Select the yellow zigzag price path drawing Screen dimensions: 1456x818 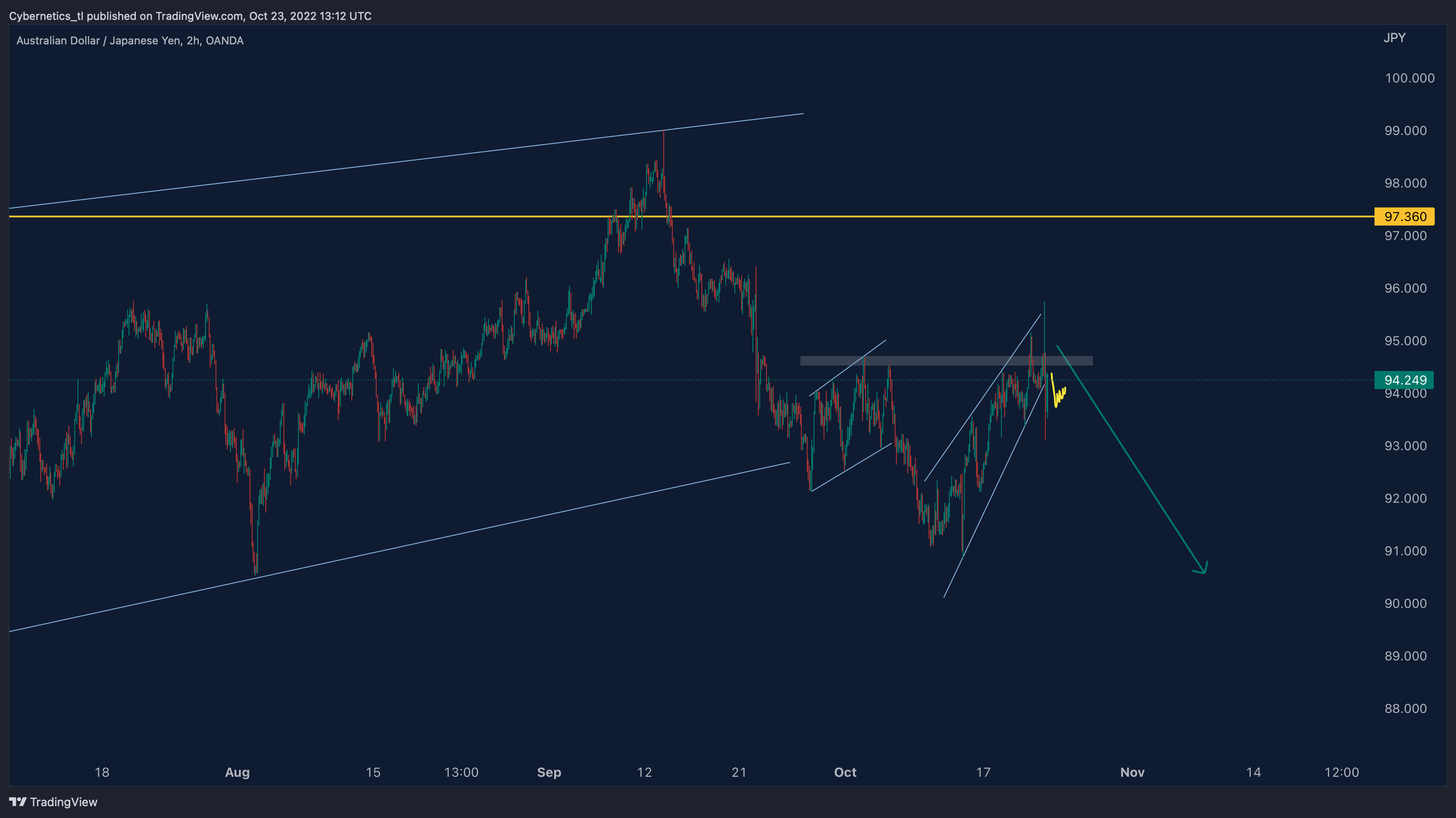pyautogui.click(x=1058, y=390)
